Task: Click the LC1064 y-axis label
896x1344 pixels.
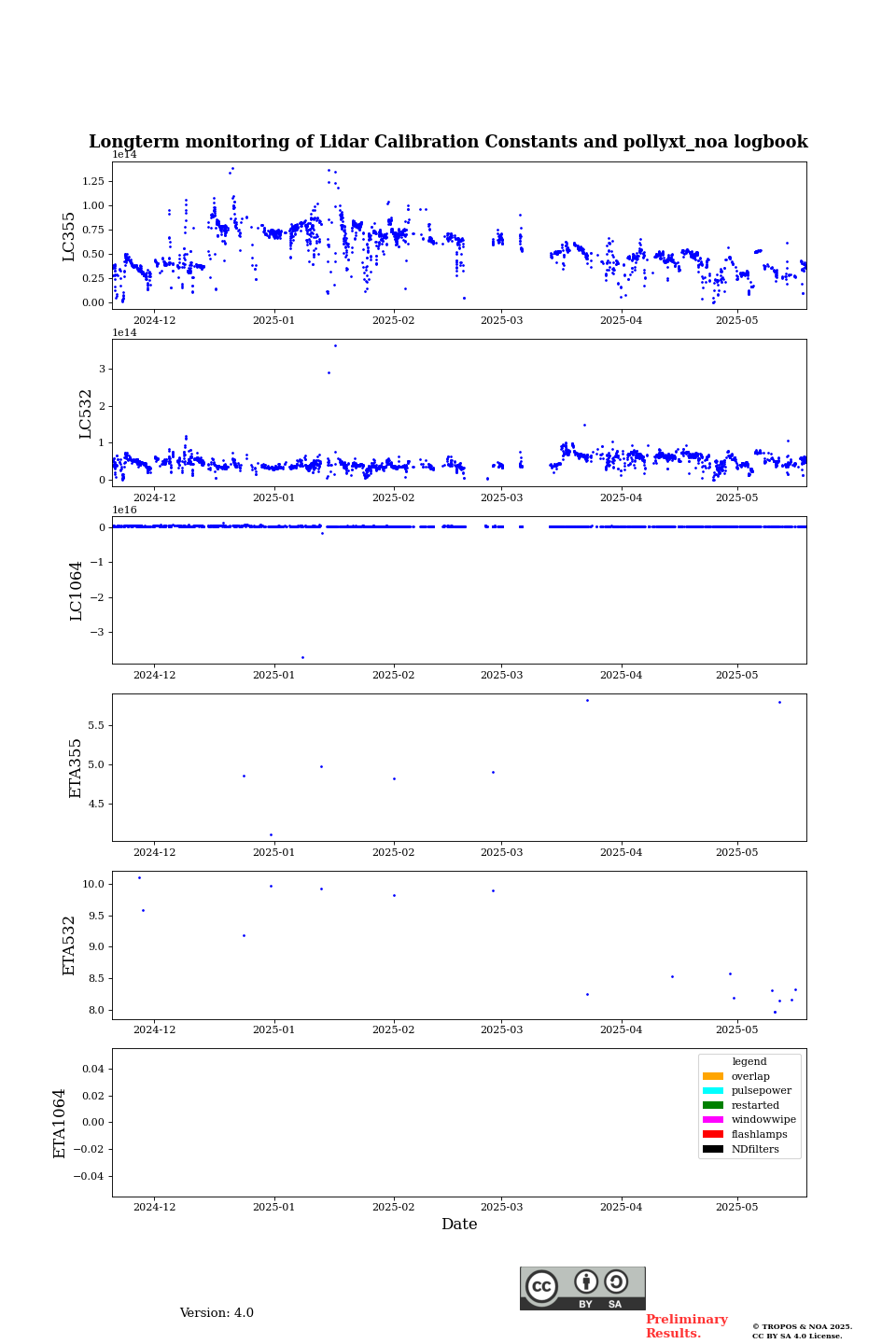Action: (77, 591)
